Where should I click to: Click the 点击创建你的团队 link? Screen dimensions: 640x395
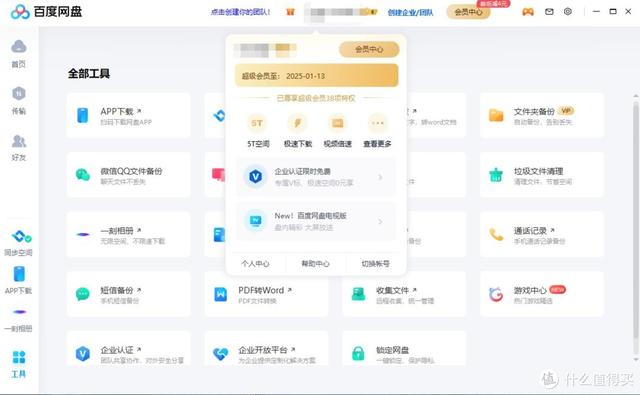point(240,12)
